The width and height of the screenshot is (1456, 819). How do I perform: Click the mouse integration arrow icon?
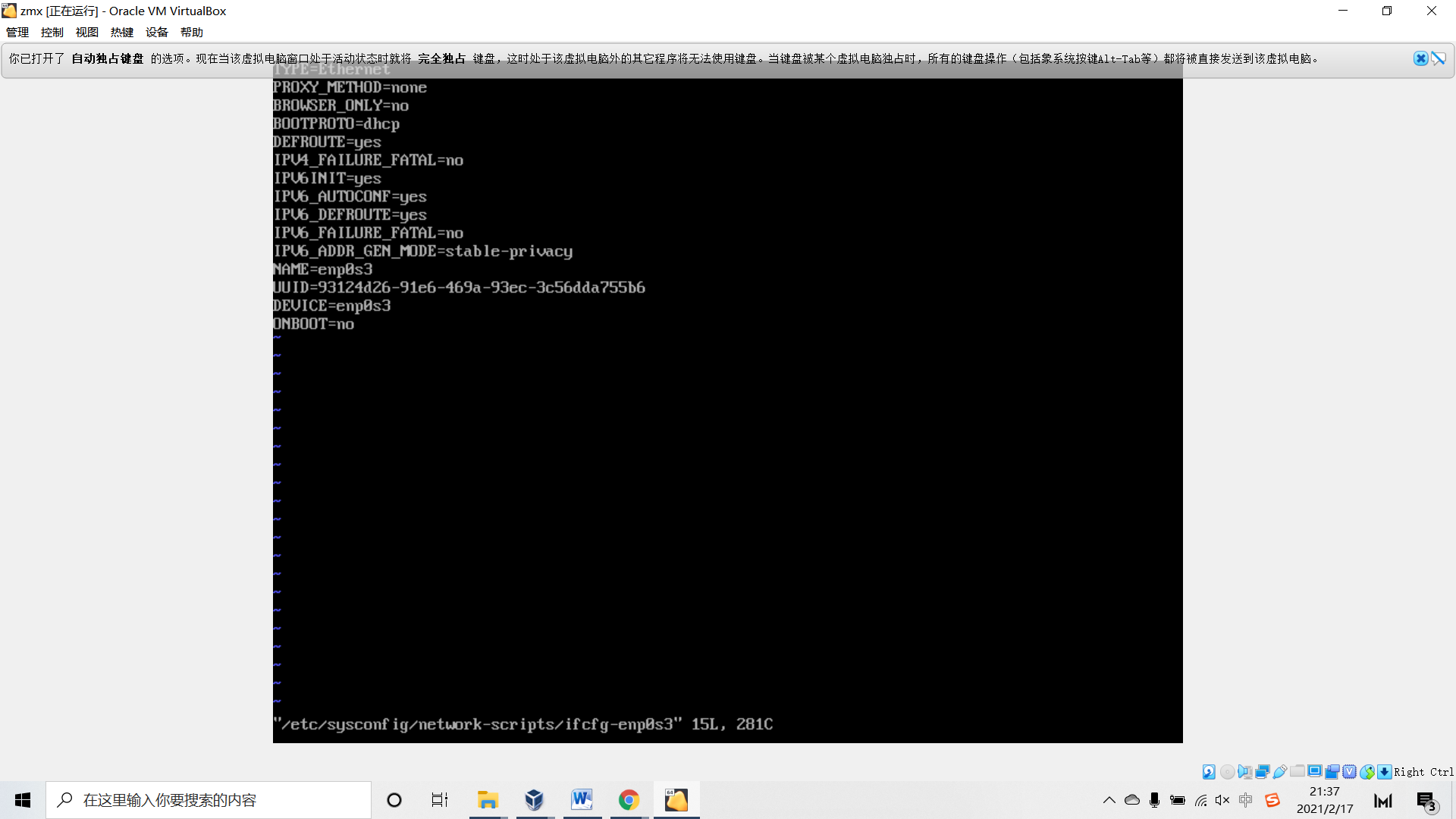[x=1367, y=772]
